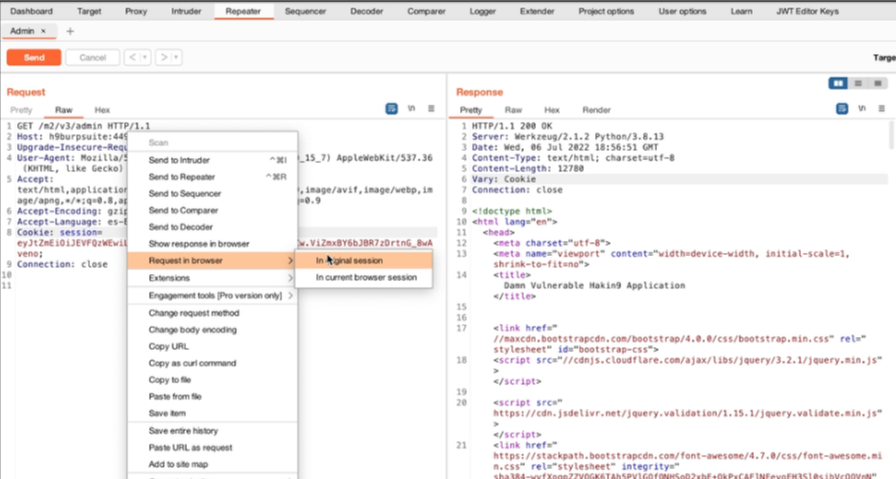Open the Learn tab
The width and height of the screenshot is (896, 479).
741,11
